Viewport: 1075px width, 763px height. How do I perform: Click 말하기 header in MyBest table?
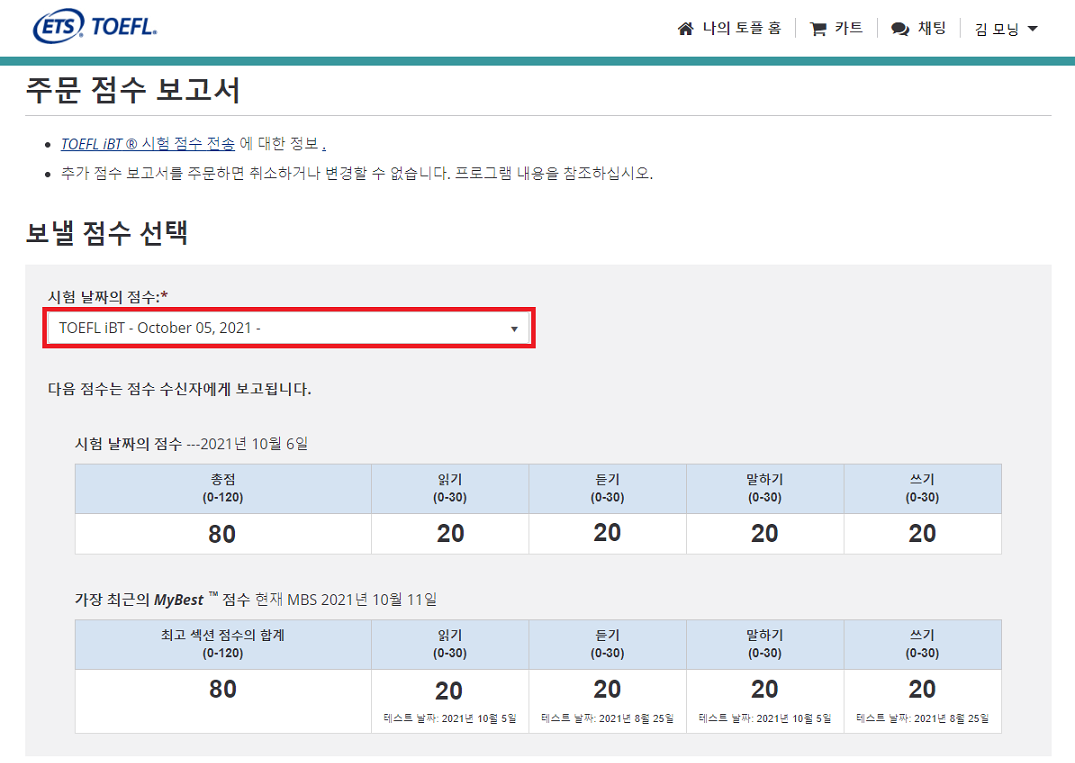point(765,644)
